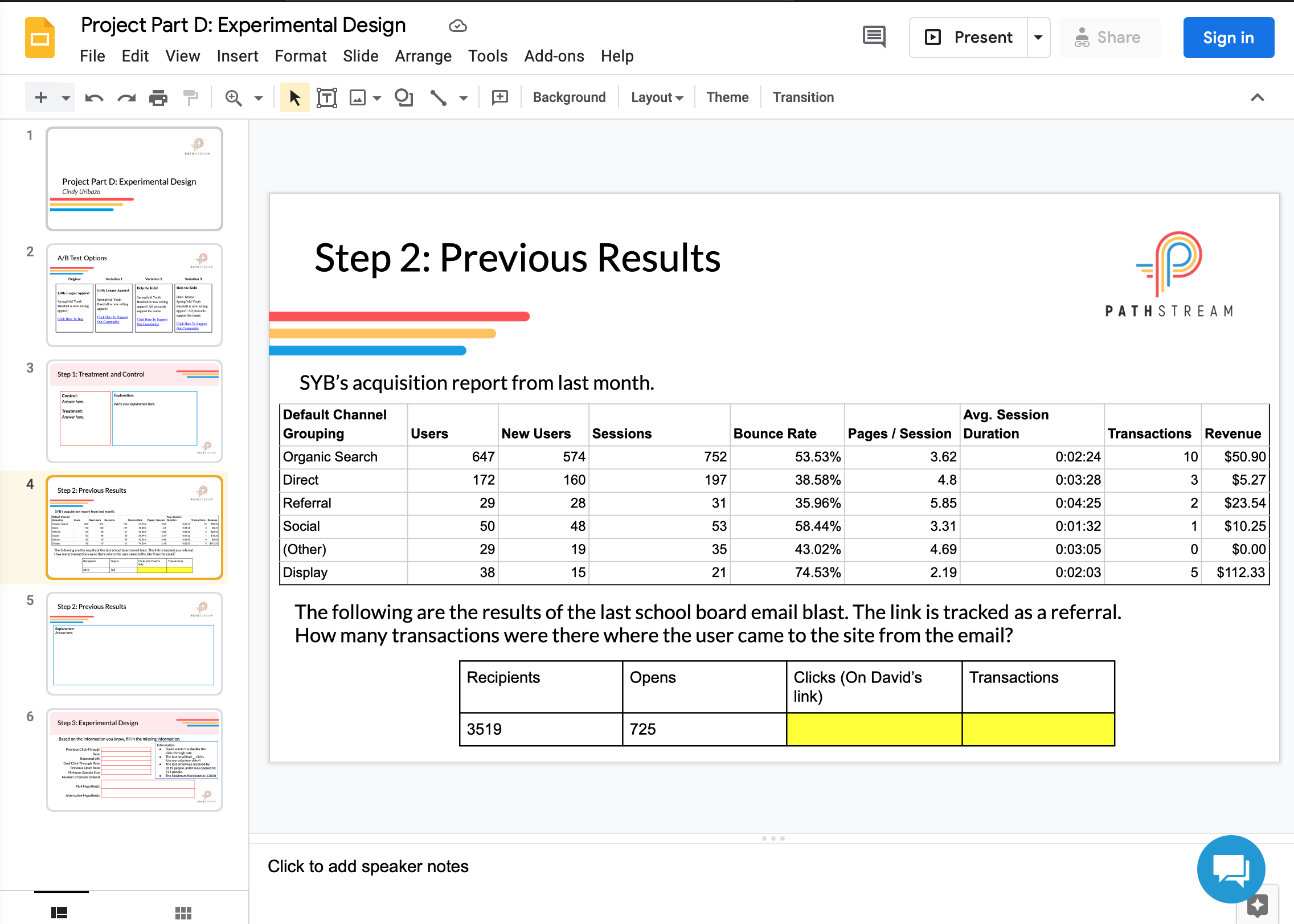
Task: Switch to grid view at bottom left
Action: [x=183, y=913]
